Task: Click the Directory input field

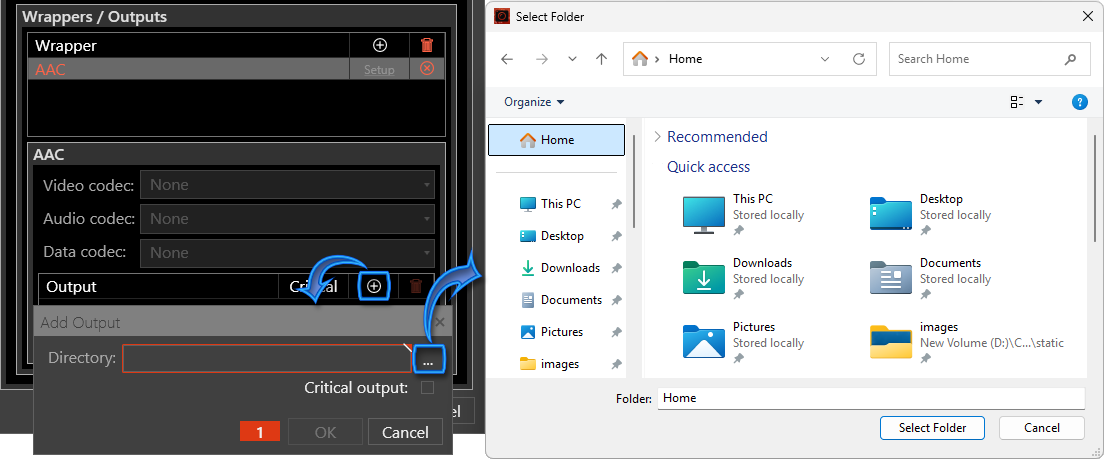Action: (267, 358)
